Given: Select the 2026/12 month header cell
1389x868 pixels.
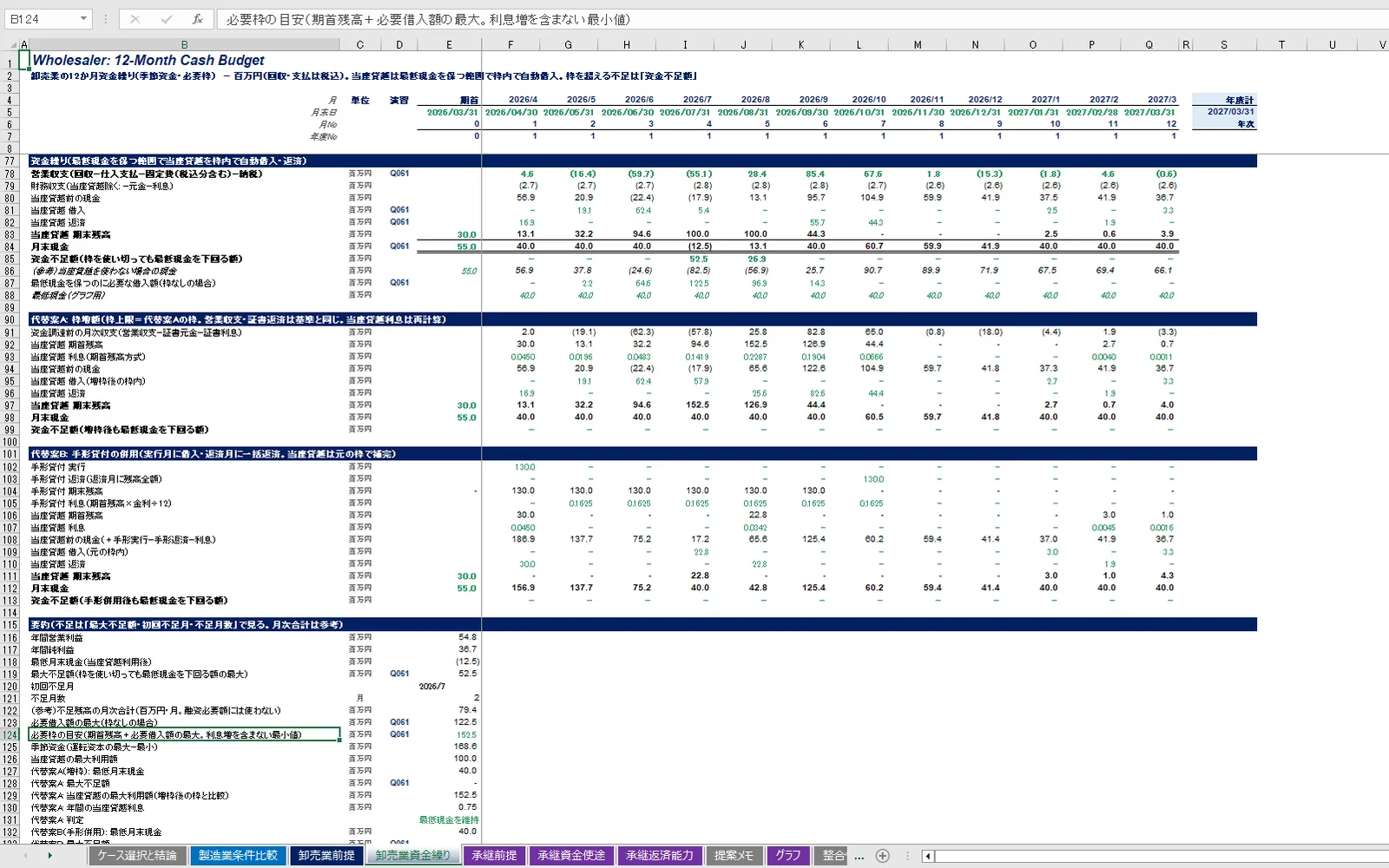Looking at the screenshot, I should coord(985,100).
